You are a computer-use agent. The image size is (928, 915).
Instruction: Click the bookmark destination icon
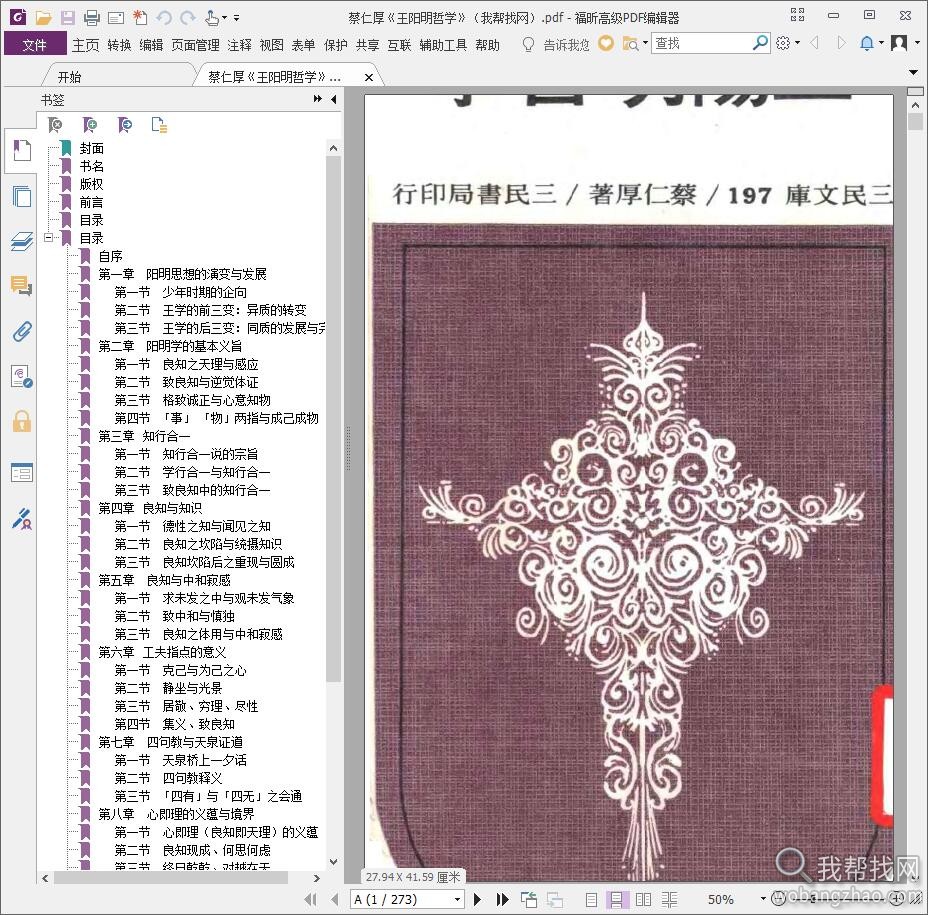pyautogui.click(x=124, y=124)
